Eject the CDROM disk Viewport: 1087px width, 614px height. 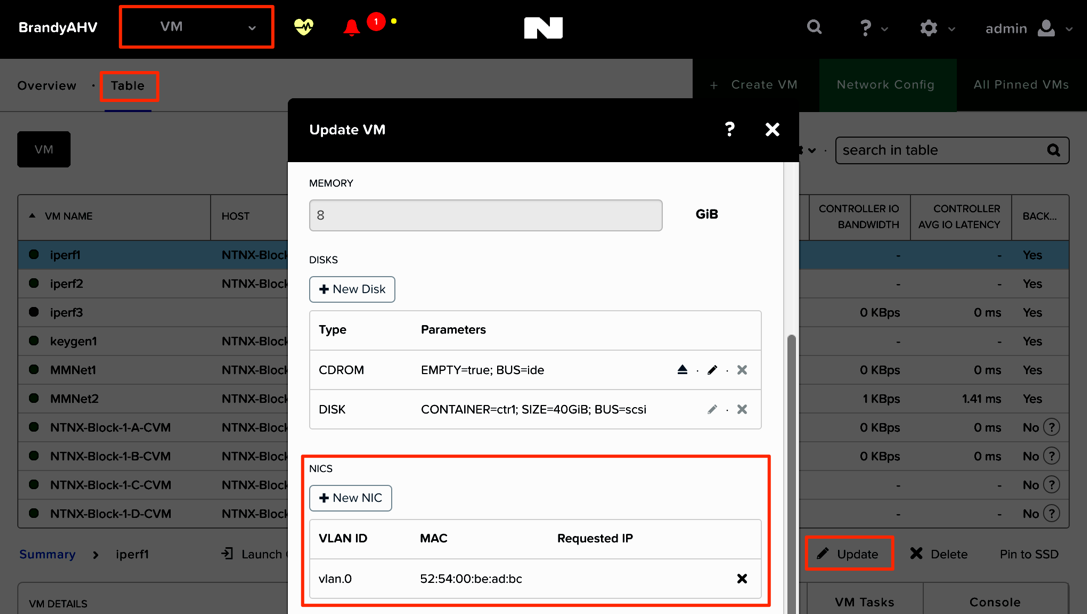click(682, 369)
